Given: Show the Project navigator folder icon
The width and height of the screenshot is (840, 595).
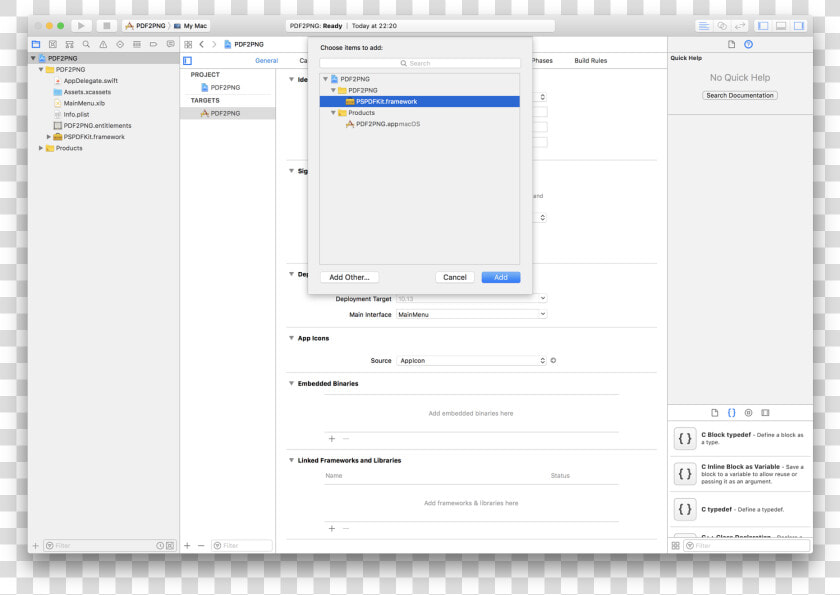Looking at the screenshot, I should coord(36,44).
